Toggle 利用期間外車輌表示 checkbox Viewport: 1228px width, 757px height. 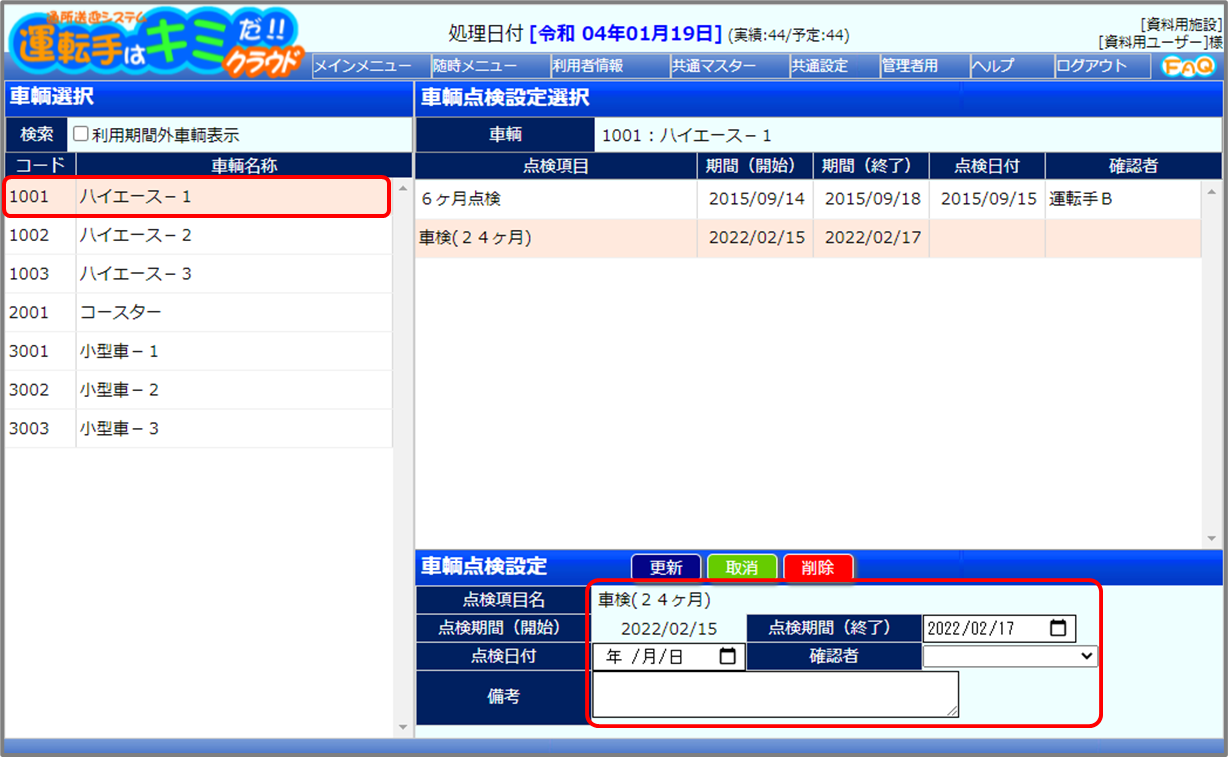81,135
